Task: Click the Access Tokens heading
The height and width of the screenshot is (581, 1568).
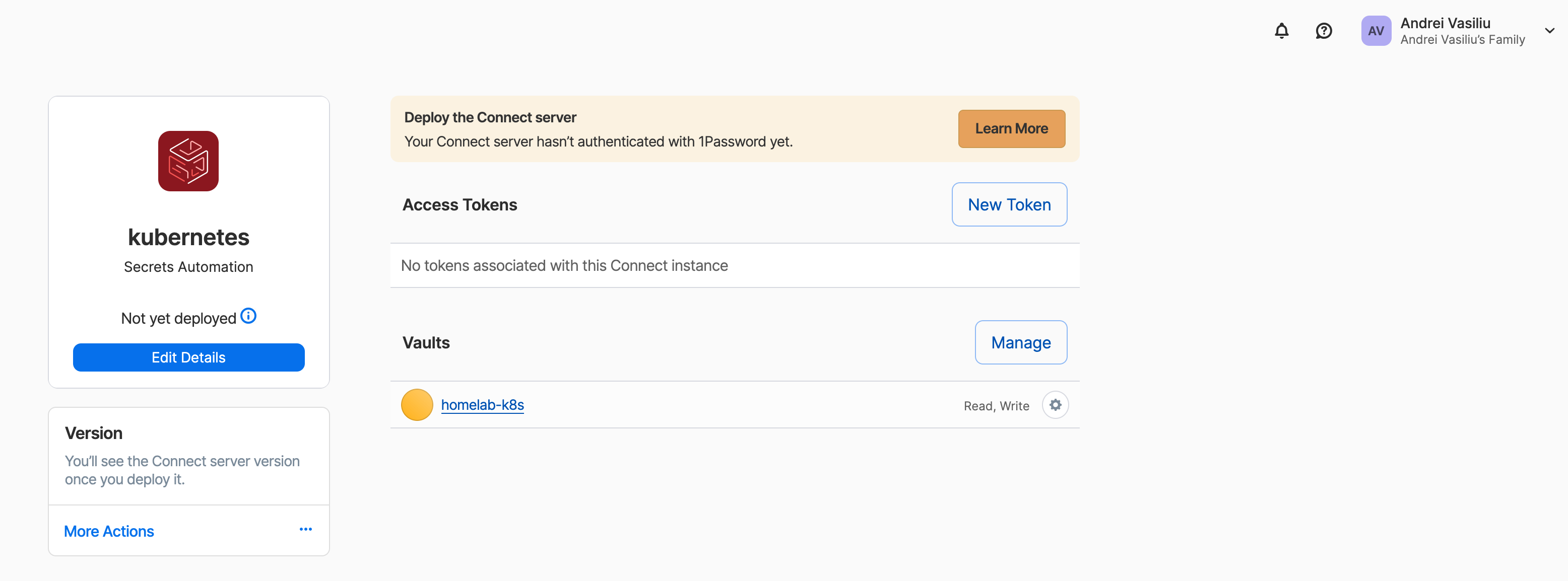Action: tap(460, 205)
